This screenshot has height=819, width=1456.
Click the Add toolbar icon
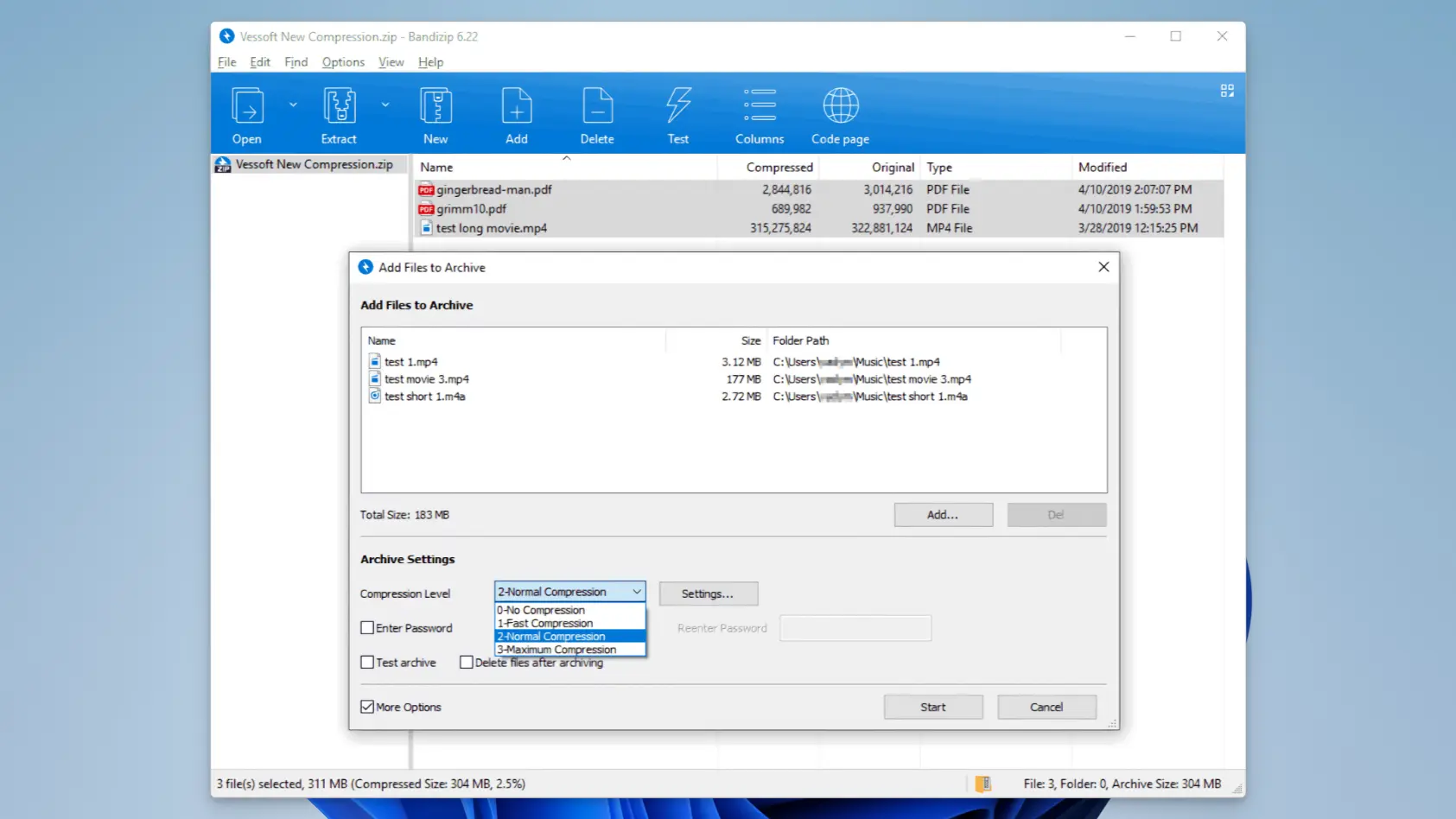point(516,113)
